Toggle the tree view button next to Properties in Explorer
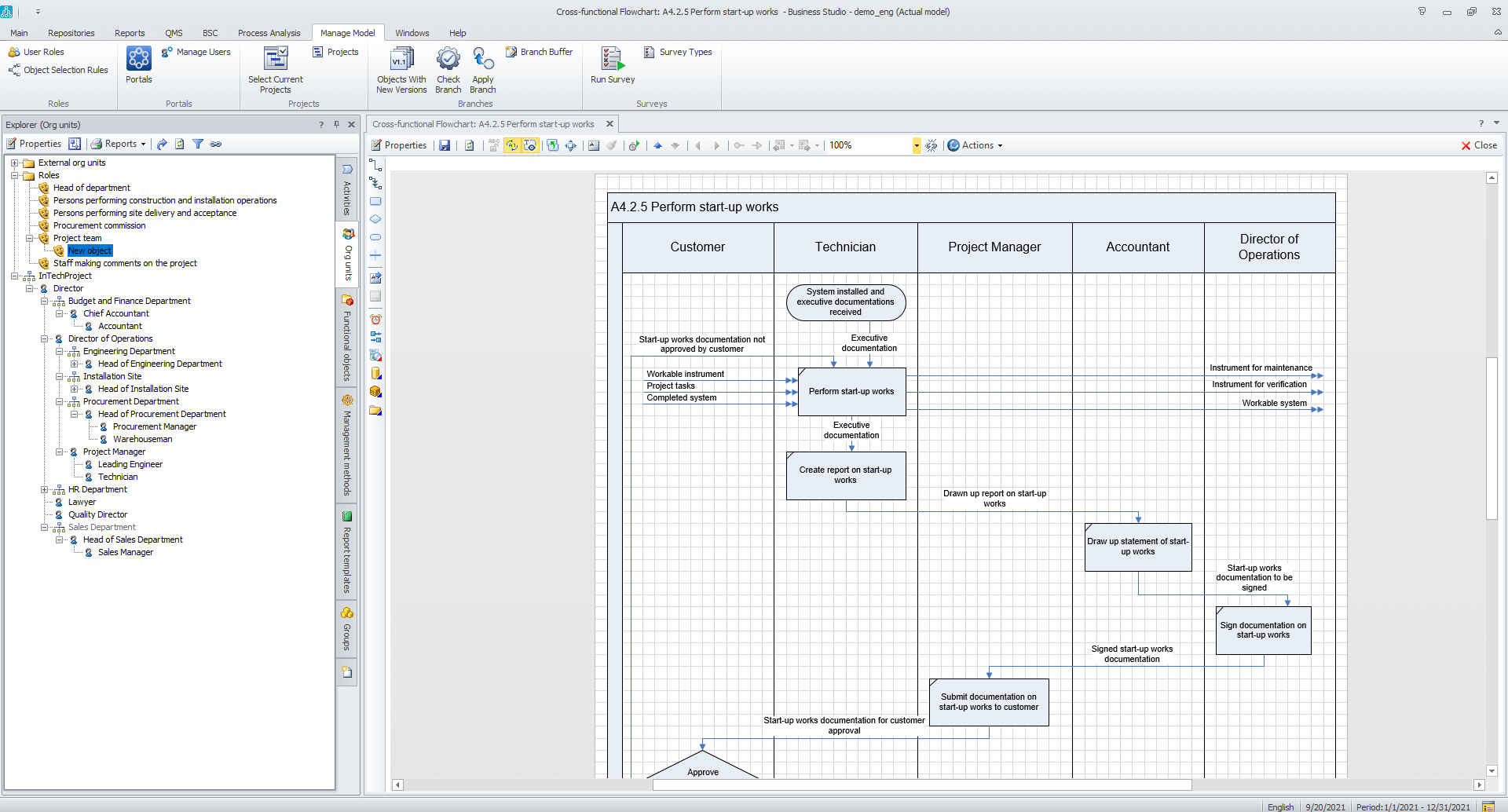1508x812 pixels. [75, 144]
